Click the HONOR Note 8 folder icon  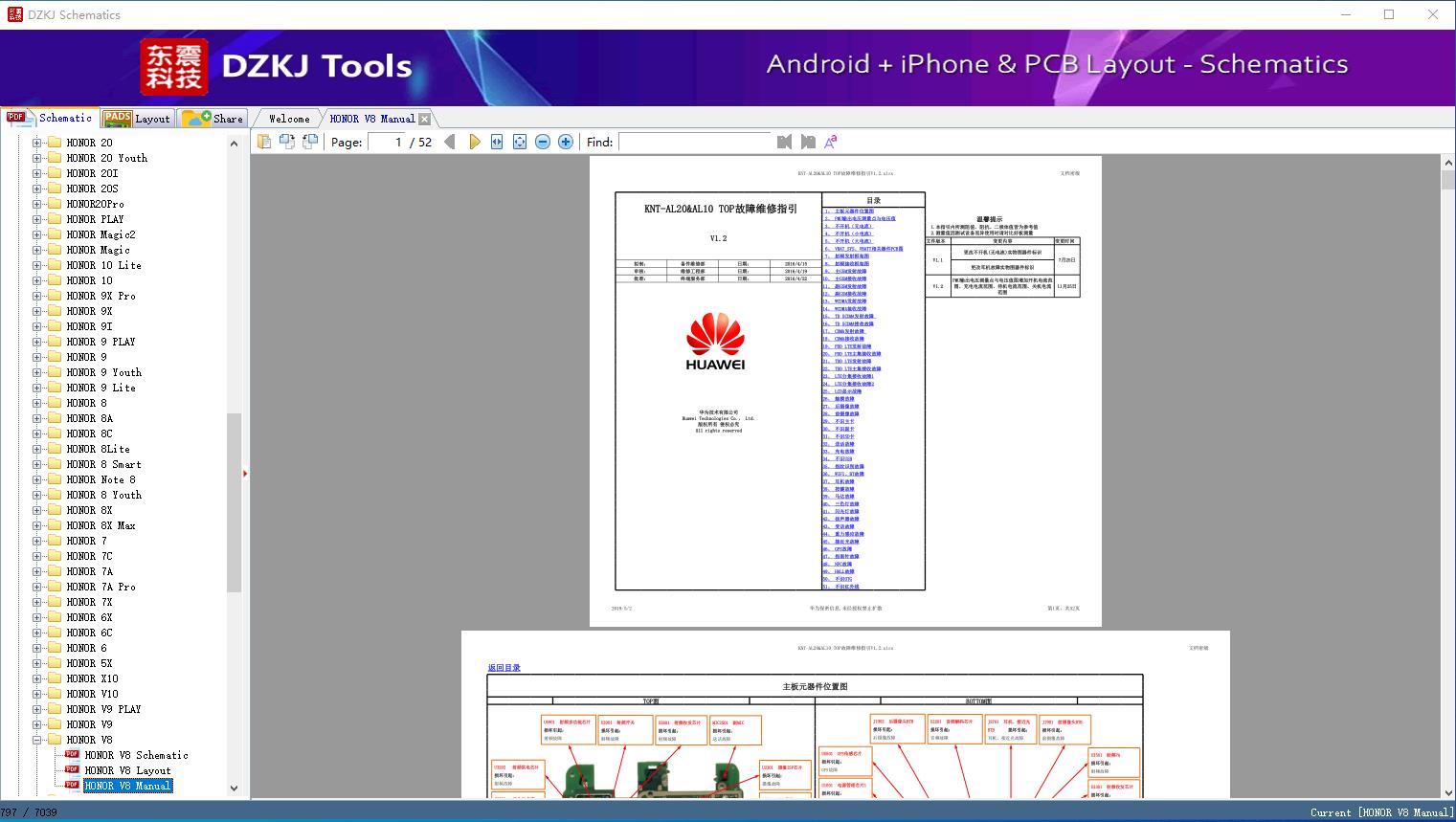point(55,479)
